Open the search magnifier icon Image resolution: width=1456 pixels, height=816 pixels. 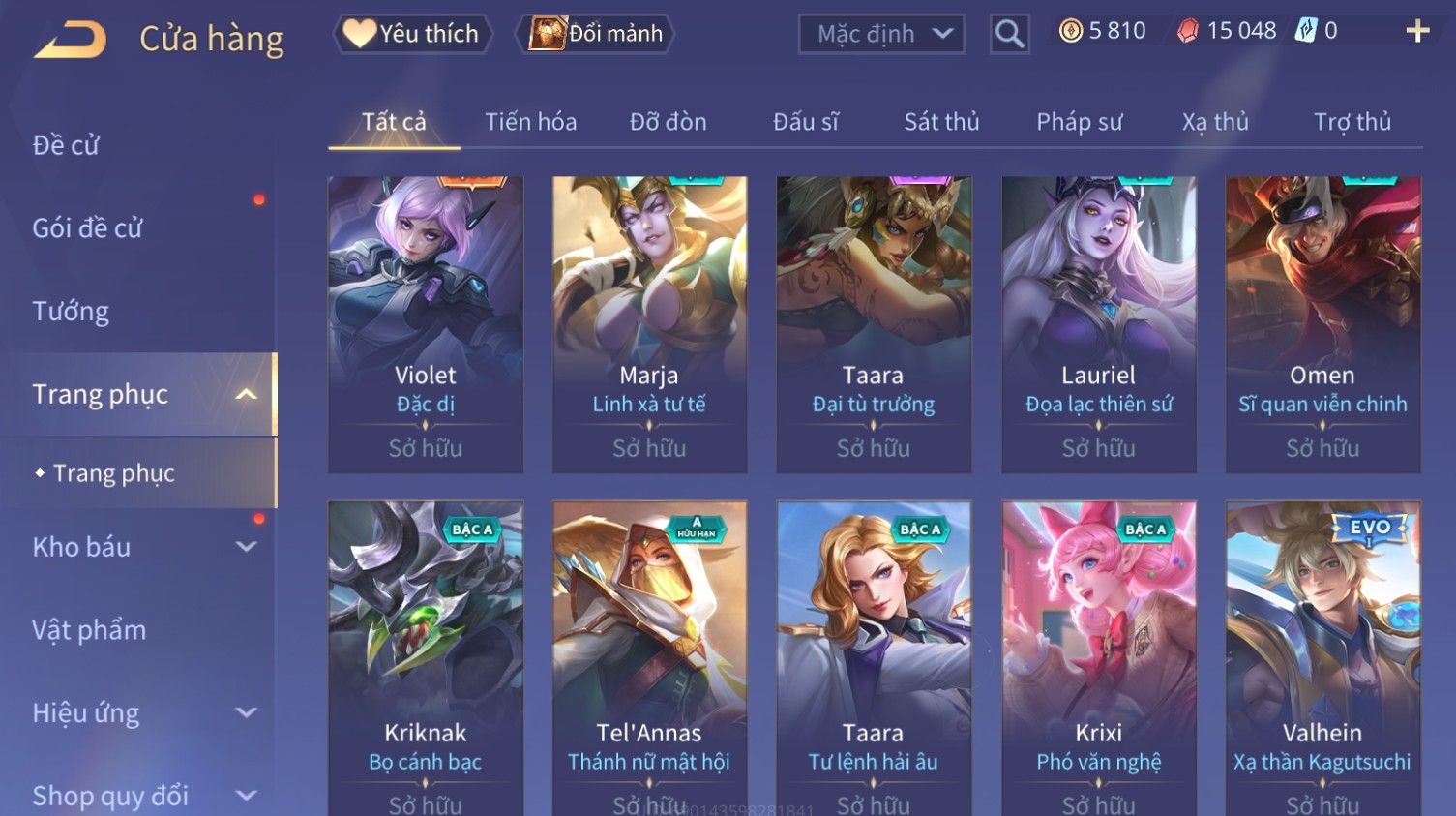click(1009, 35)
